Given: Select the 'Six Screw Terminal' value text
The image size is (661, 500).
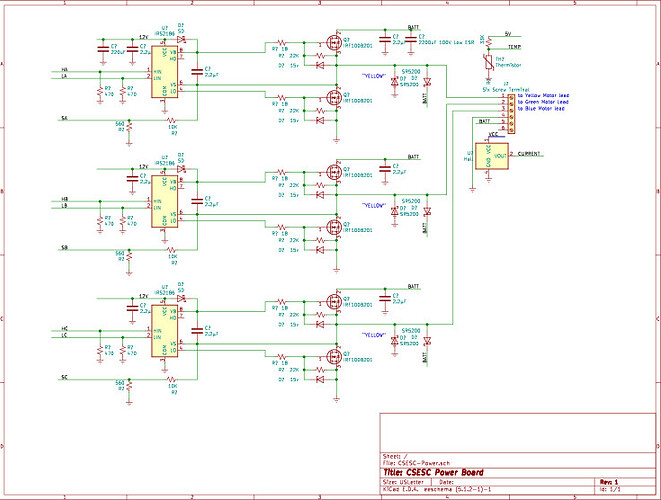Looking at the screenshot, I should coord(506,90).
